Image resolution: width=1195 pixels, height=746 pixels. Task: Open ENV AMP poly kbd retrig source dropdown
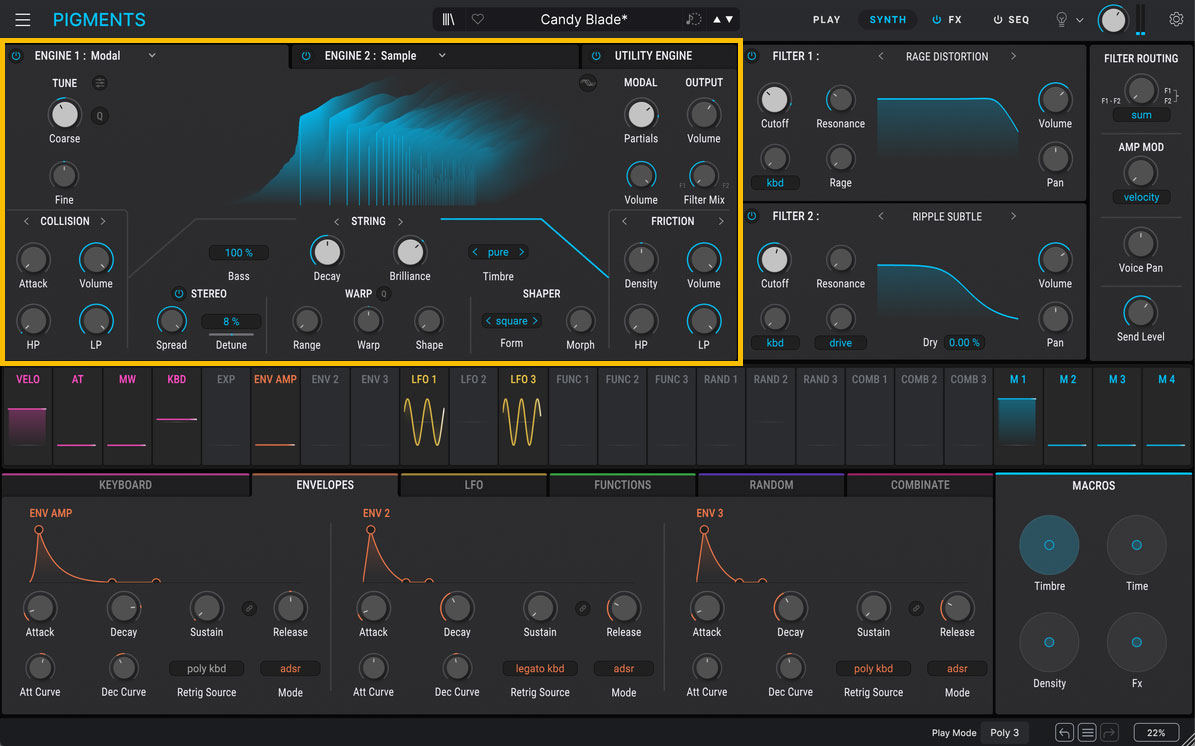coord(207,668)
